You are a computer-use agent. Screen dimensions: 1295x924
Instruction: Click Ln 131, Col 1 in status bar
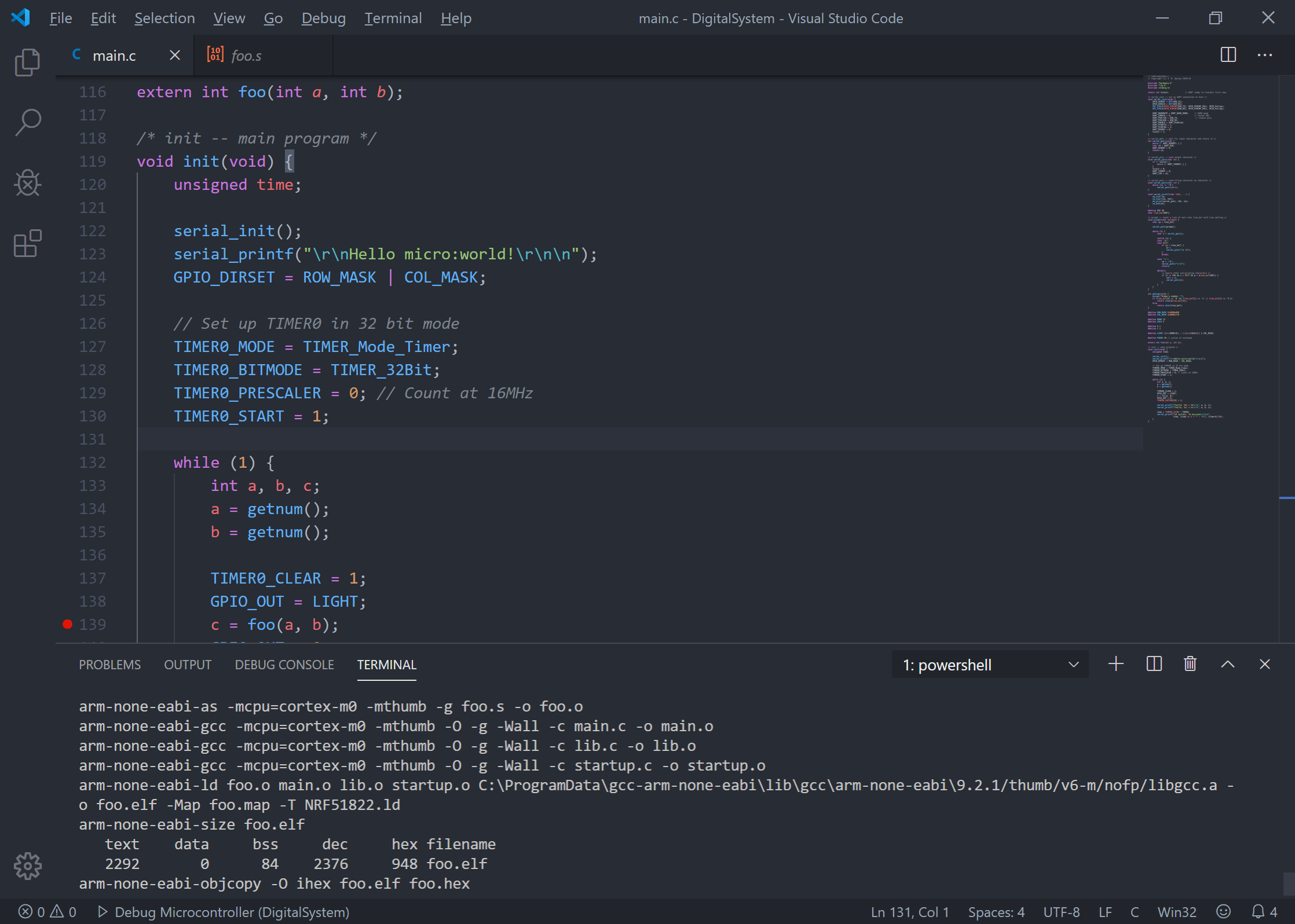point(910,912)
